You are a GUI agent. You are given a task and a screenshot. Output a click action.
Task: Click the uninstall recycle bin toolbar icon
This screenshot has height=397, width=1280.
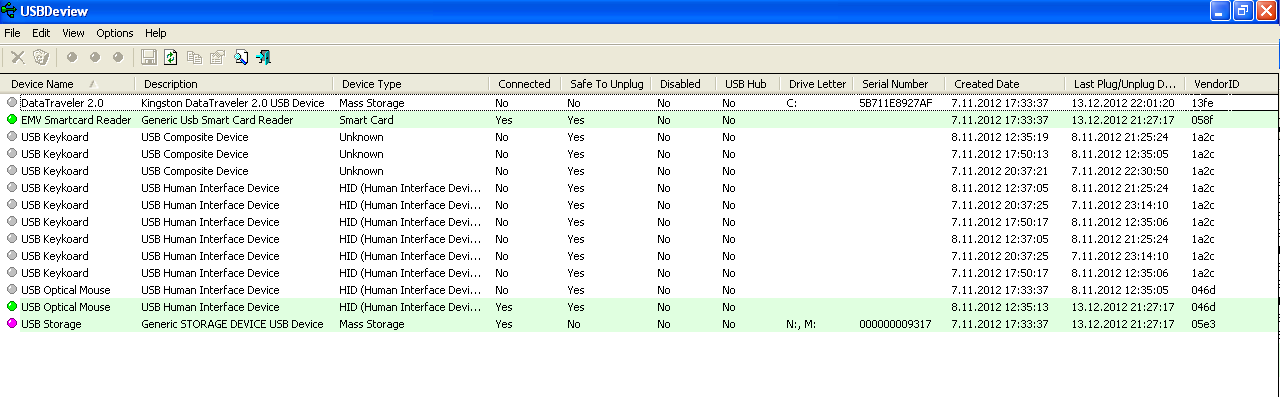click(41, 57)
